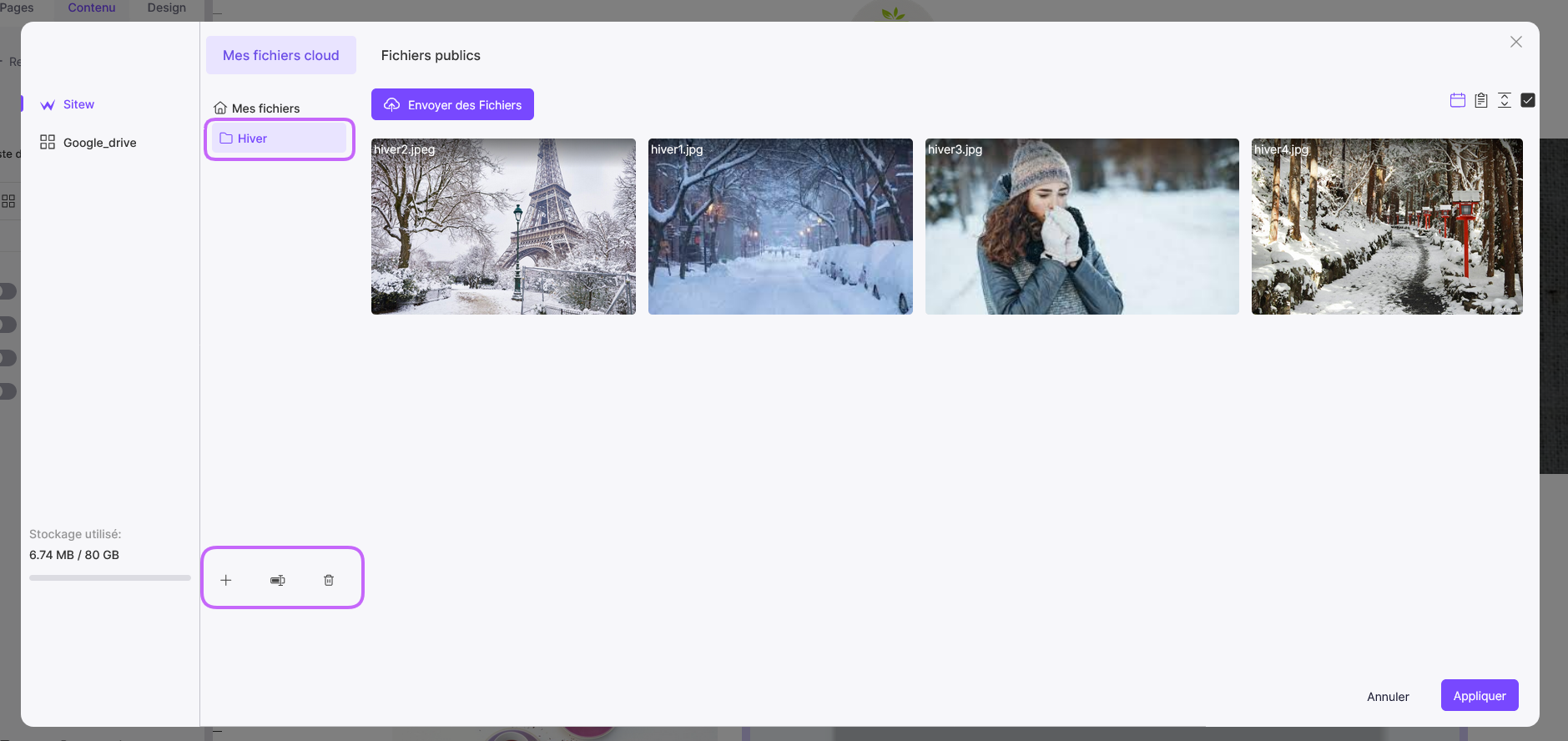
Task: Pick the hiver1.jpg snowy street image
Action: pyautogui.click(x=780, y=226)
